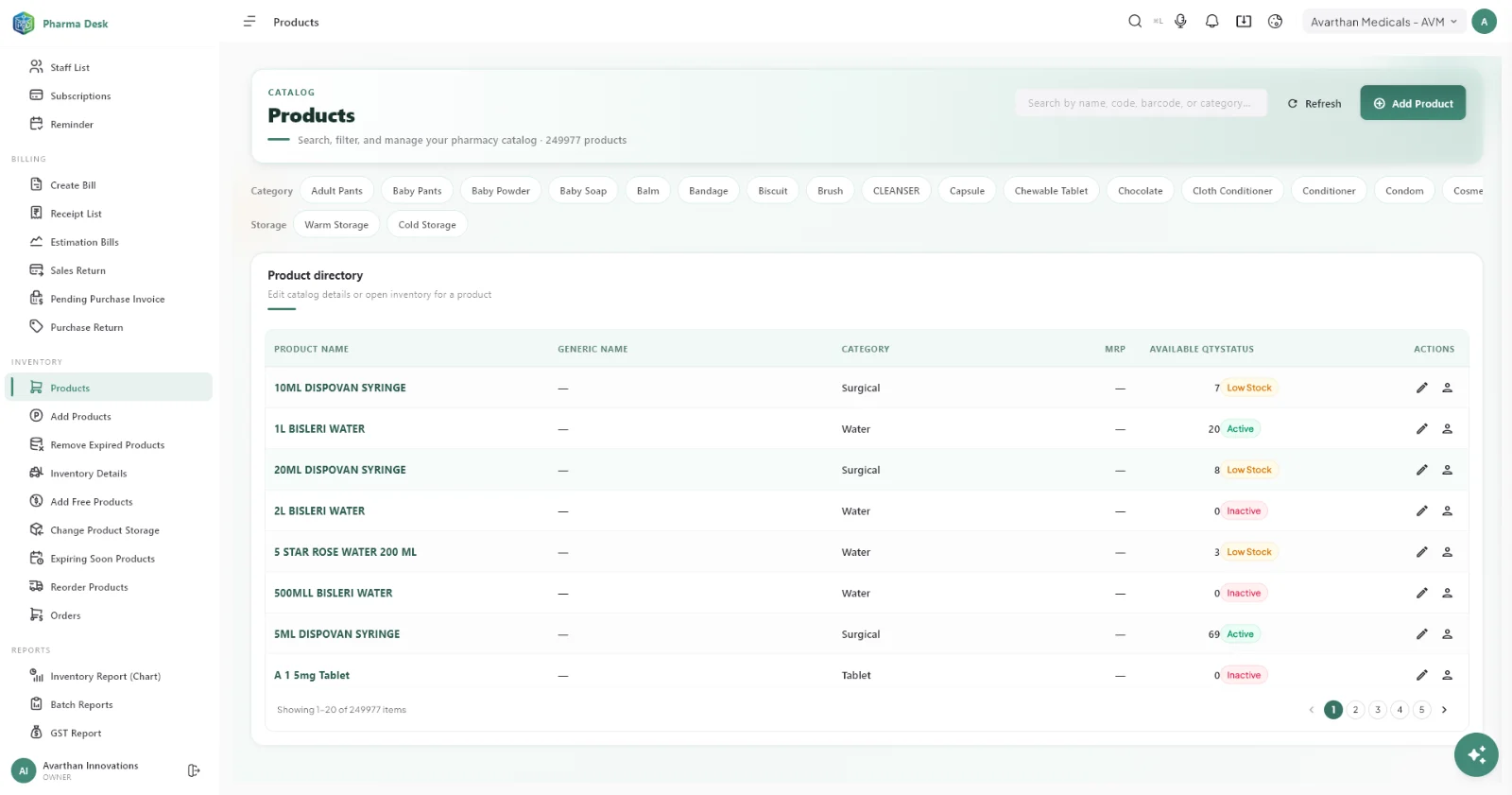
Task: Filter by Cold Storage chip
Action: point(427,225)
